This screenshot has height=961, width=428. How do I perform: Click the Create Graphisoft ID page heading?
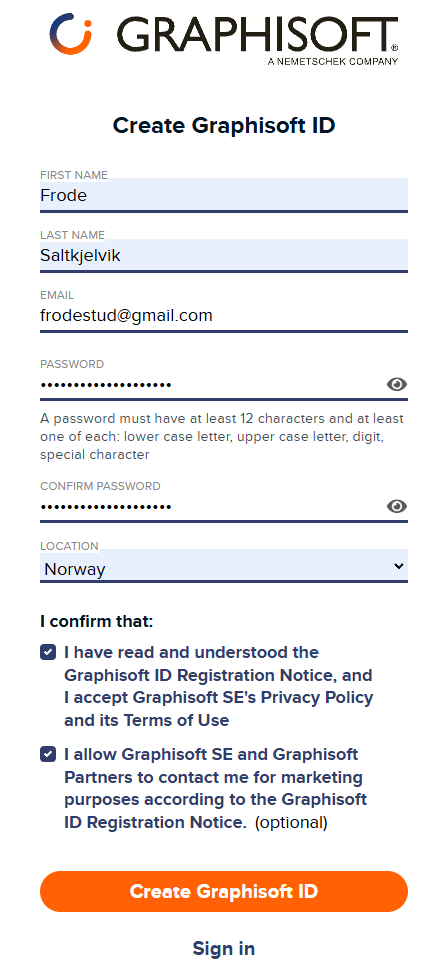(224, 126)
